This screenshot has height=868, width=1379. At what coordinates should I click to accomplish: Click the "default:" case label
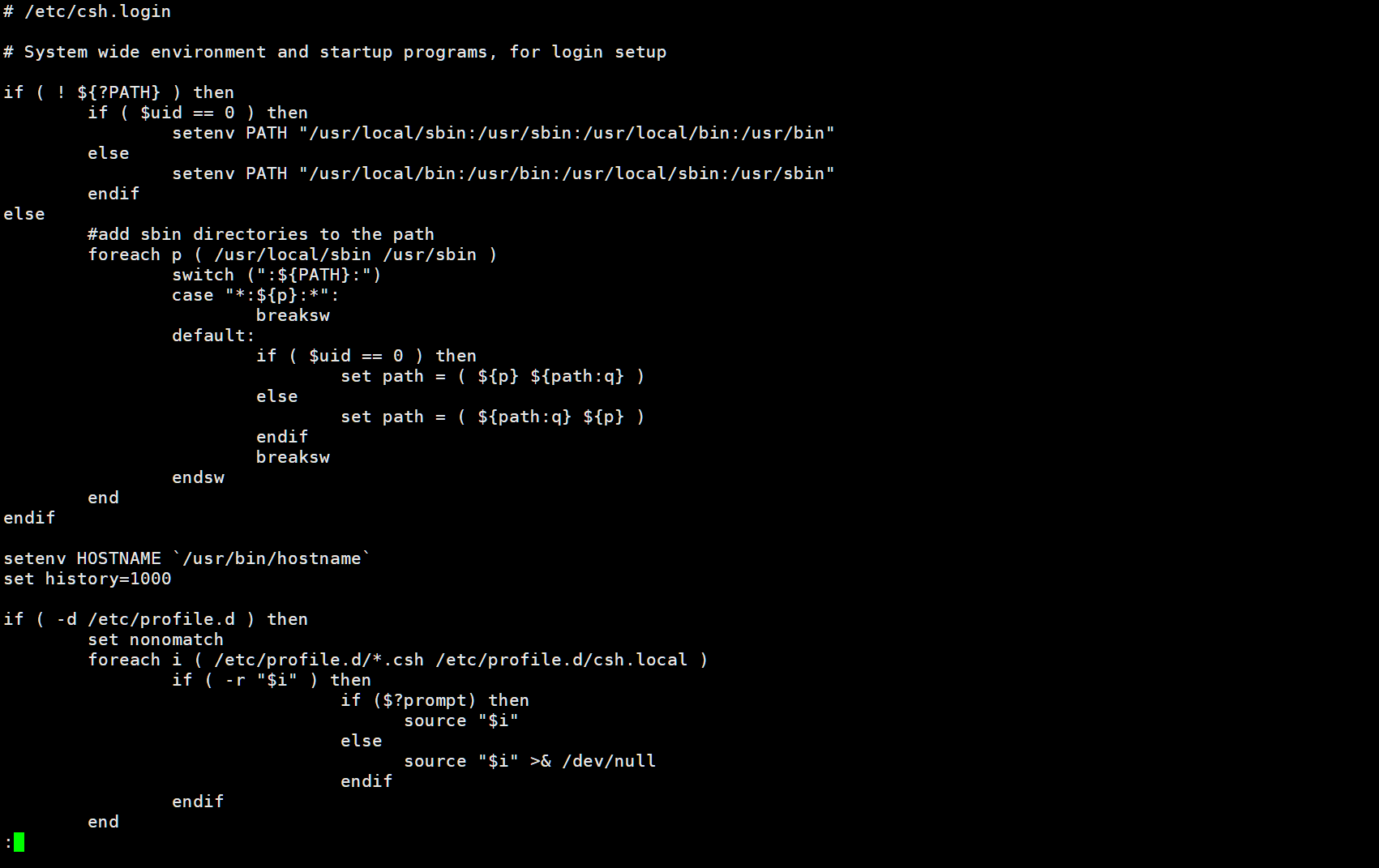point(212,336)
